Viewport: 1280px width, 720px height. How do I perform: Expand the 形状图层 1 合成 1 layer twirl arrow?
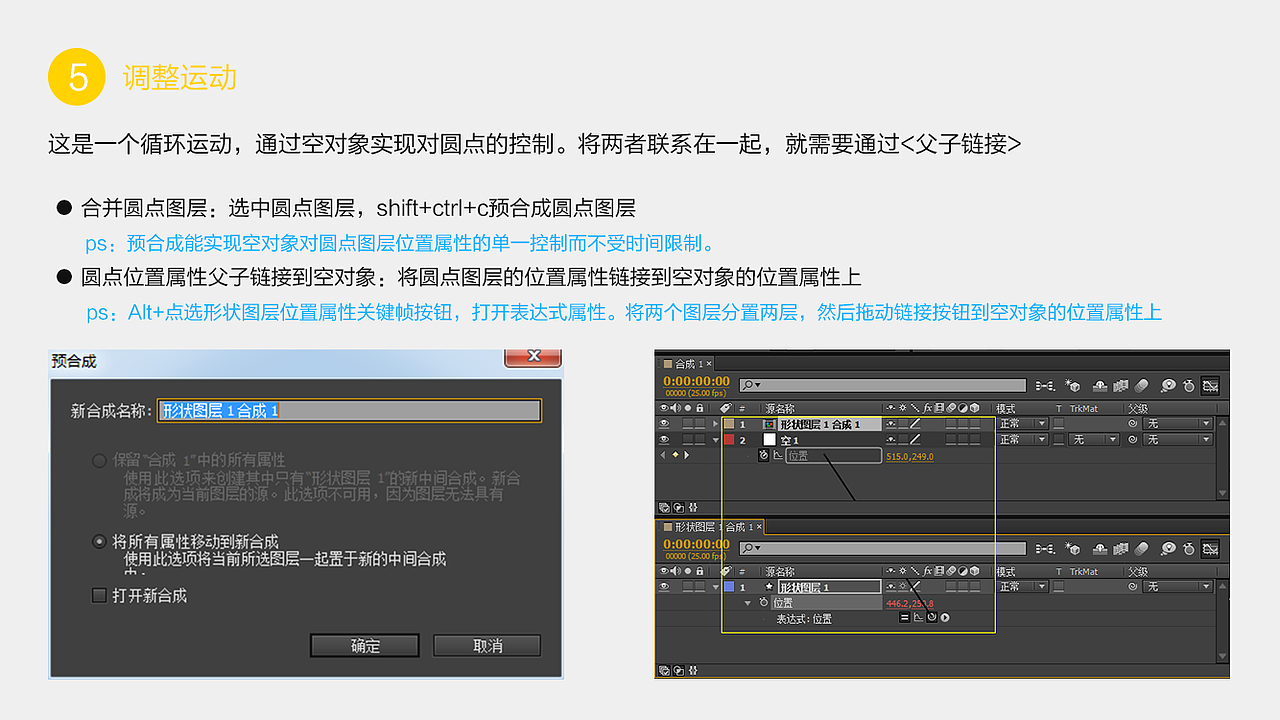point(715,424)
